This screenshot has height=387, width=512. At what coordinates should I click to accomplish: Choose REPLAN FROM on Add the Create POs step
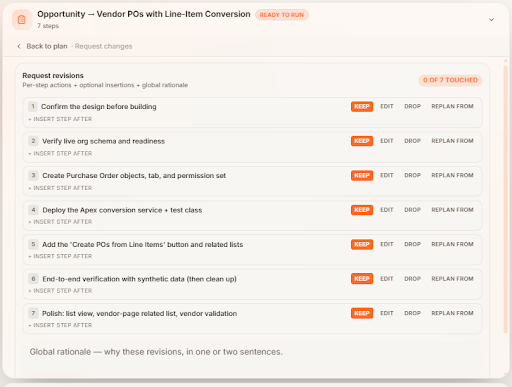pos(452,244)
